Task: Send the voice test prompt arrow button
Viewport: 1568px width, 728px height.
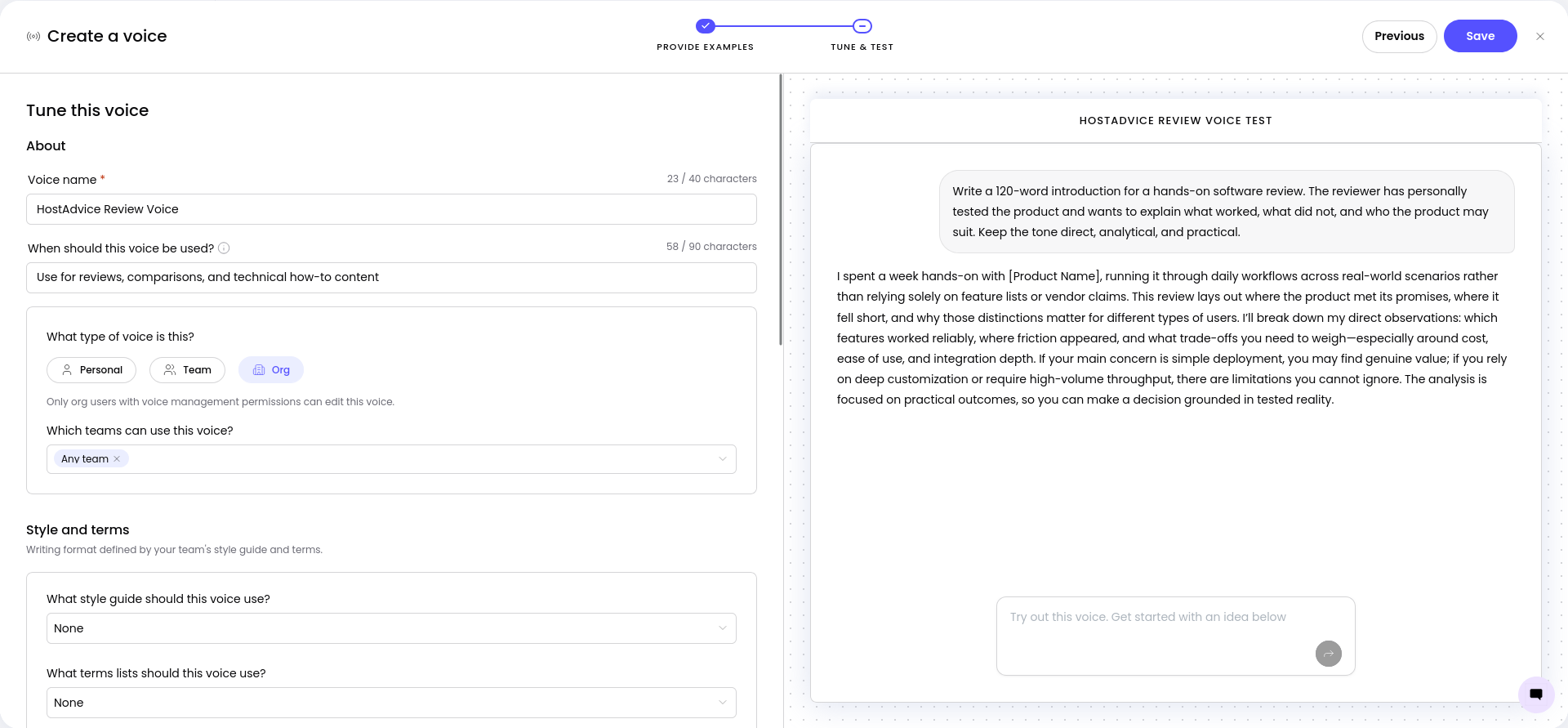Action: pyautogui.click(x=1329, y=654)
